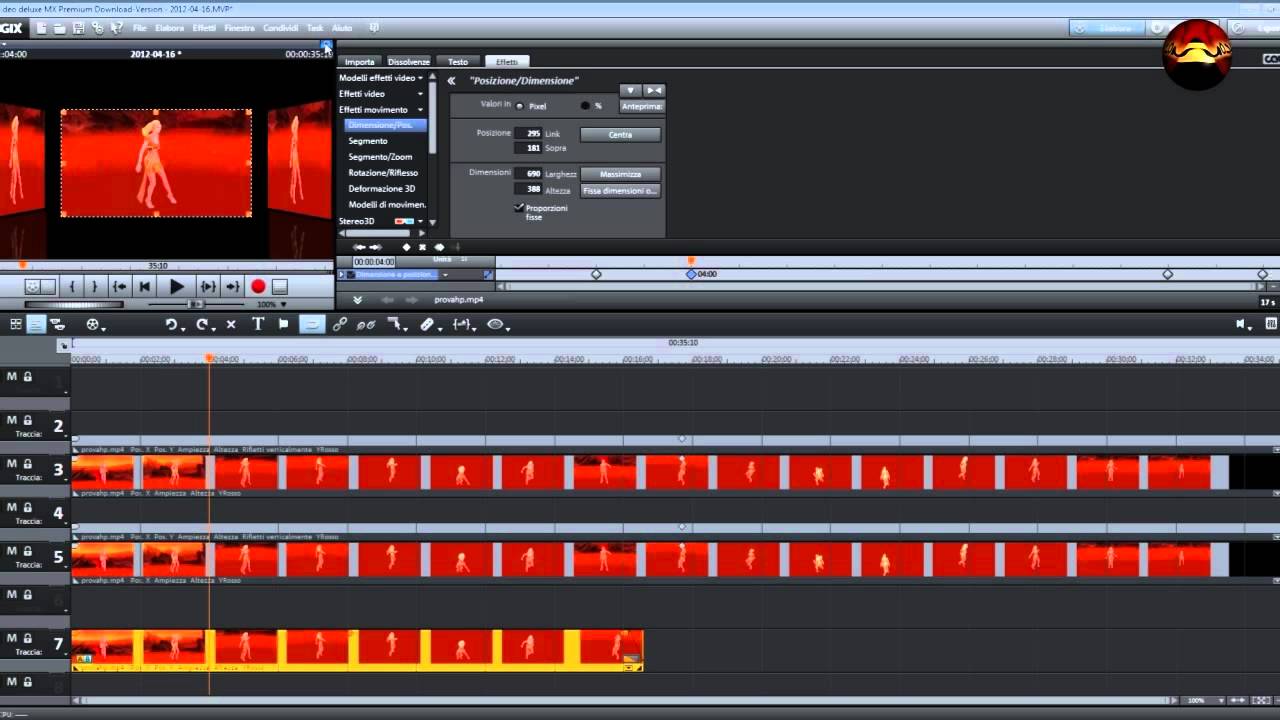Expand the double-chevron below keyframe track
This screenshot has width=1280, height=720.
pos(357,299)
